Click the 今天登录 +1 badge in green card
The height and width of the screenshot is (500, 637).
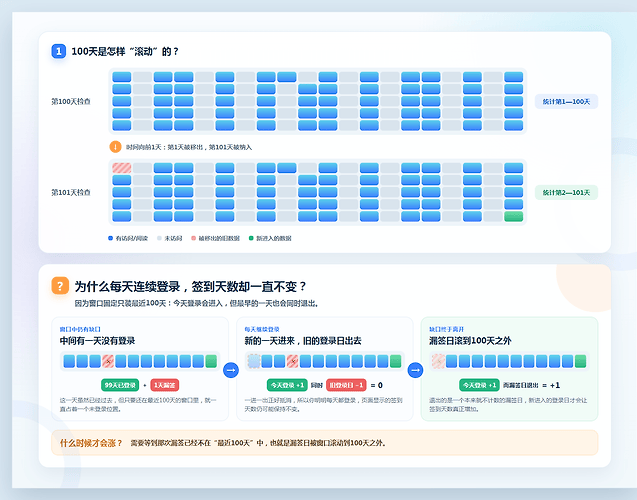click(479, 385)
